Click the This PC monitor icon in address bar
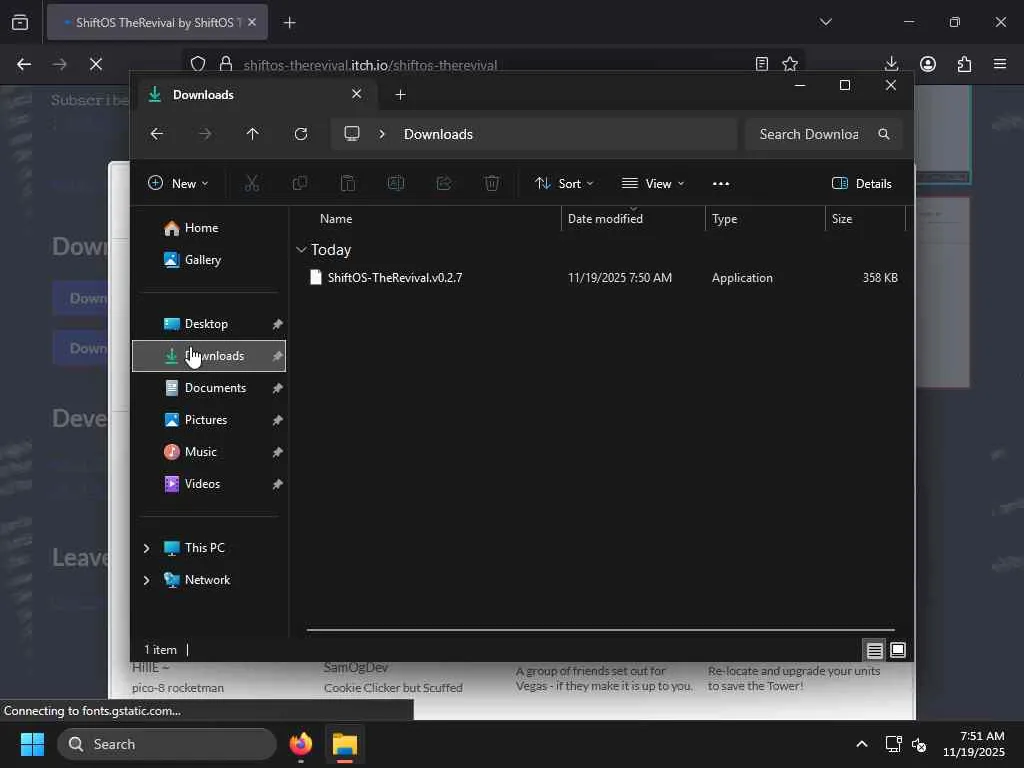1024x768 pixels. [352, 134]
